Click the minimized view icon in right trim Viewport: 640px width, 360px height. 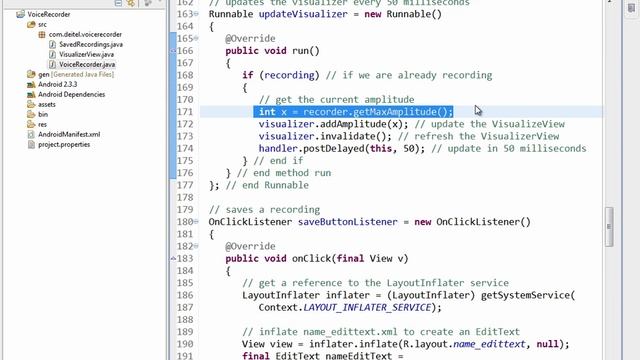point(631,8)
